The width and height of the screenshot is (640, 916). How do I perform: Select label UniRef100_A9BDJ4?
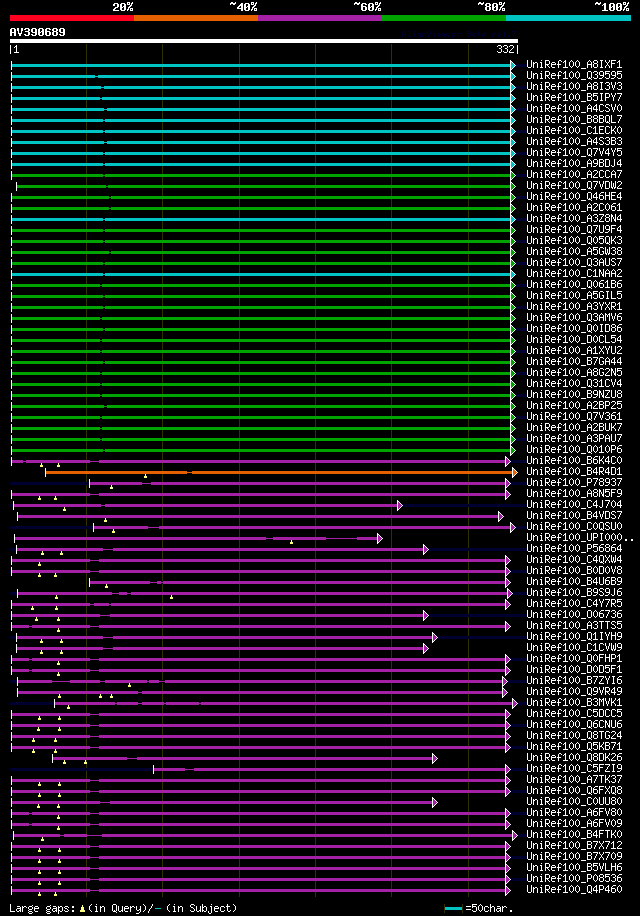pos(574,164)
